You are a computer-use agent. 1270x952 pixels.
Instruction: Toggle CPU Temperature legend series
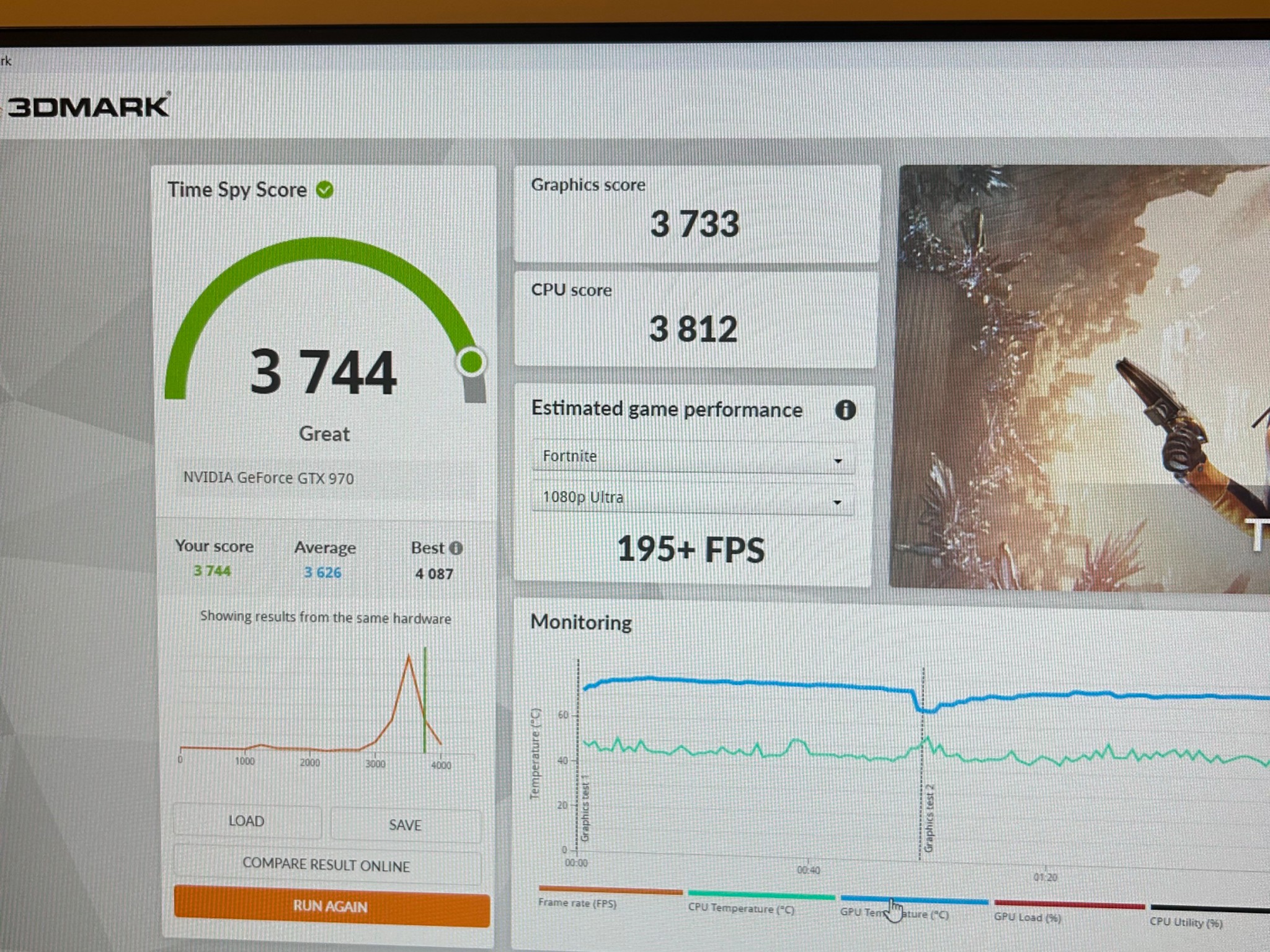pyautogui.click(x=741, y=909)
